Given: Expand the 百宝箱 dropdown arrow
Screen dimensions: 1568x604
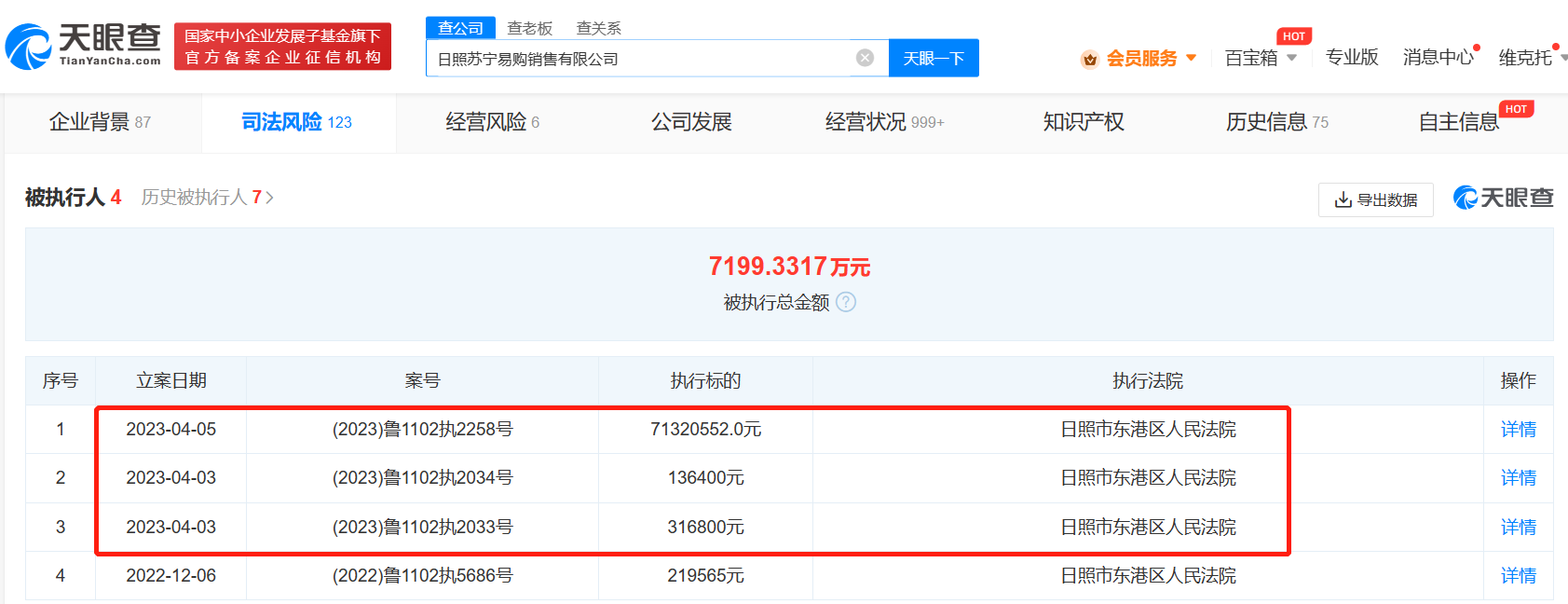Looking at the screenshot, I should (1291, 58).
